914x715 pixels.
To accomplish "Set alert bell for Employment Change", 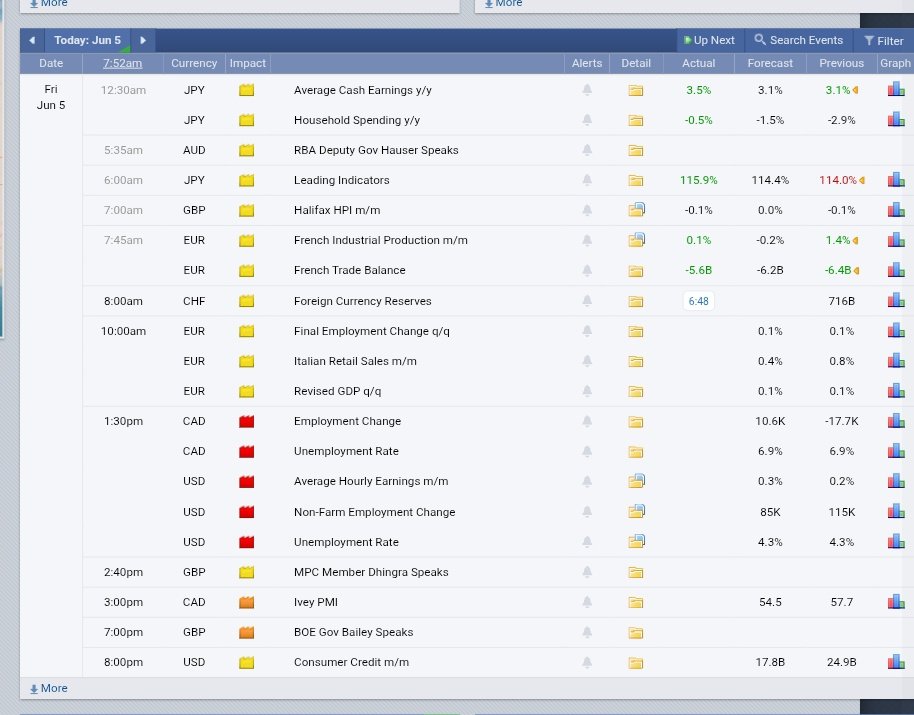I will click(x=587, y=421).
